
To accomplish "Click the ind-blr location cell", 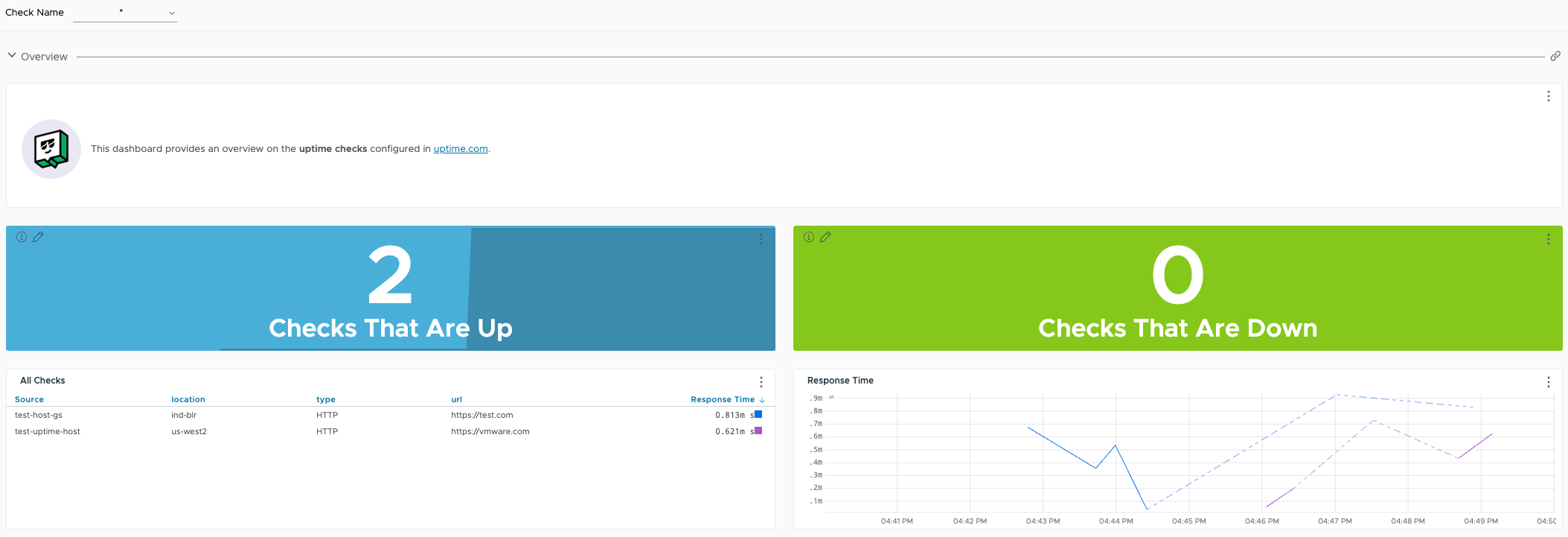I will 184,416.
